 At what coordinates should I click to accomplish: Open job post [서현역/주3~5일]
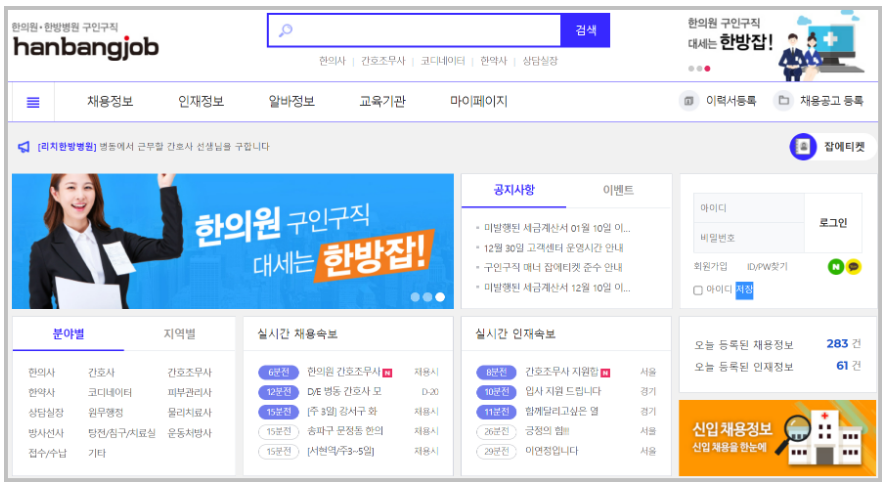pyautogui.click(x=341, y=451)
